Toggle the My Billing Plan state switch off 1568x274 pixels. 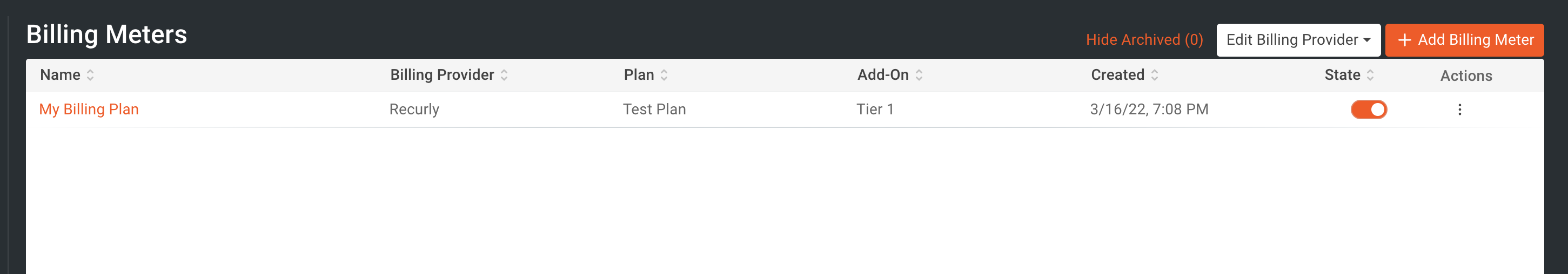[1368, 110]
